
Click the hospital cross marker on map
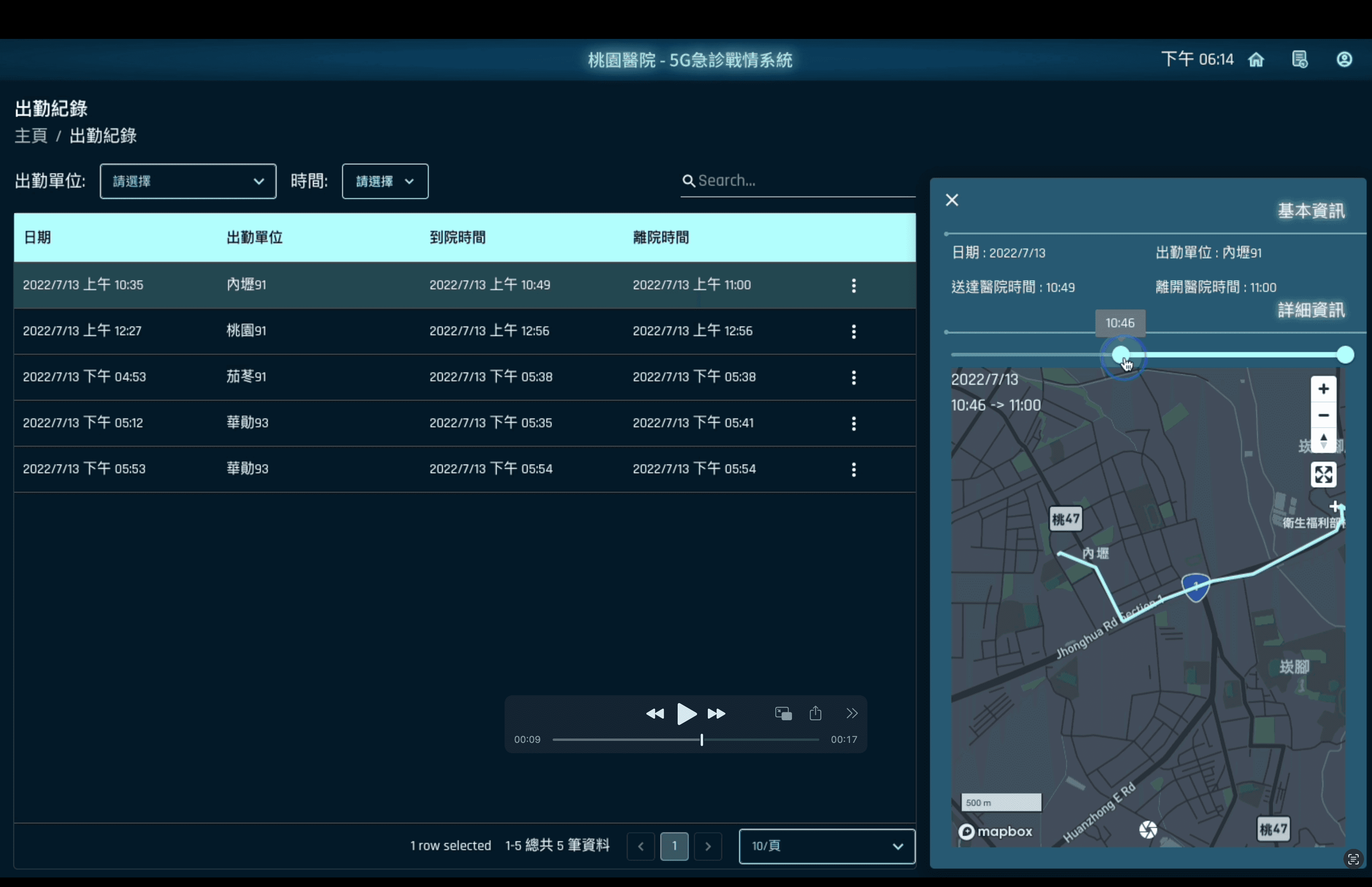(x=1335, y=506)
